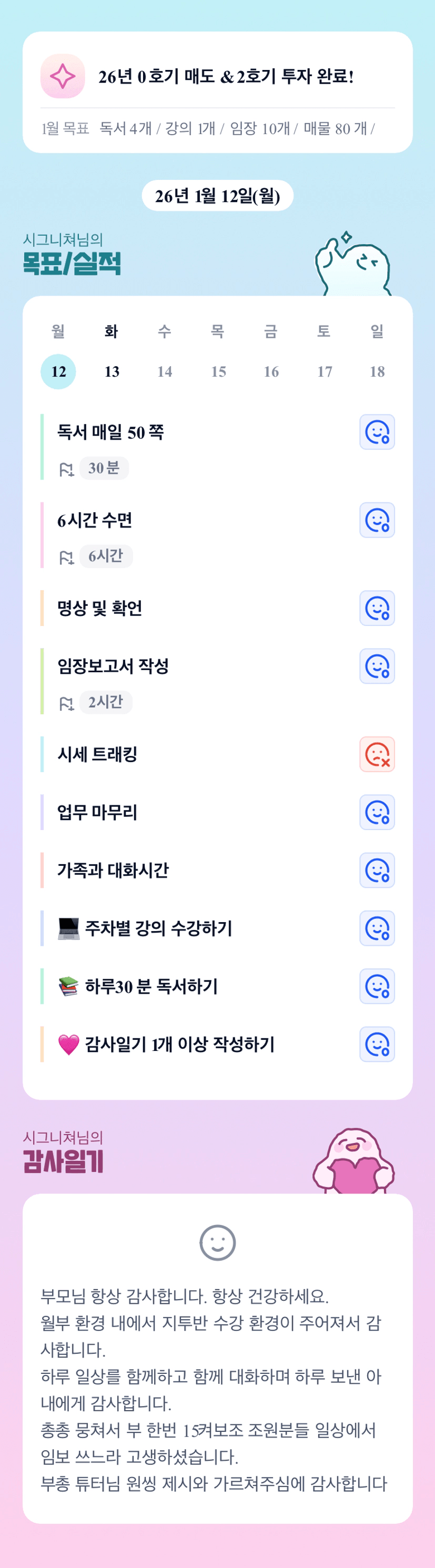Click the mint color bar beside 독서 매일 50쪽
435x1568 pixels.
coord(42,447)
